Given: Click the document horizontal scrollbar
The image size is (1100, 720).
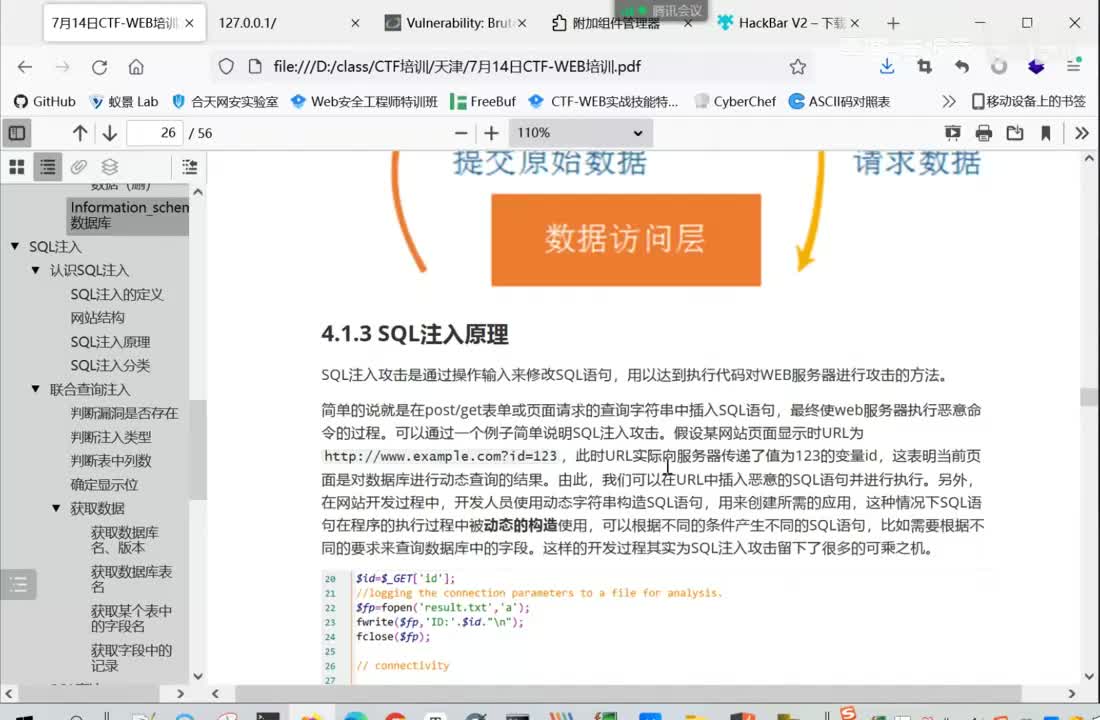Looking at the screenshot, I should click(628, 693).
